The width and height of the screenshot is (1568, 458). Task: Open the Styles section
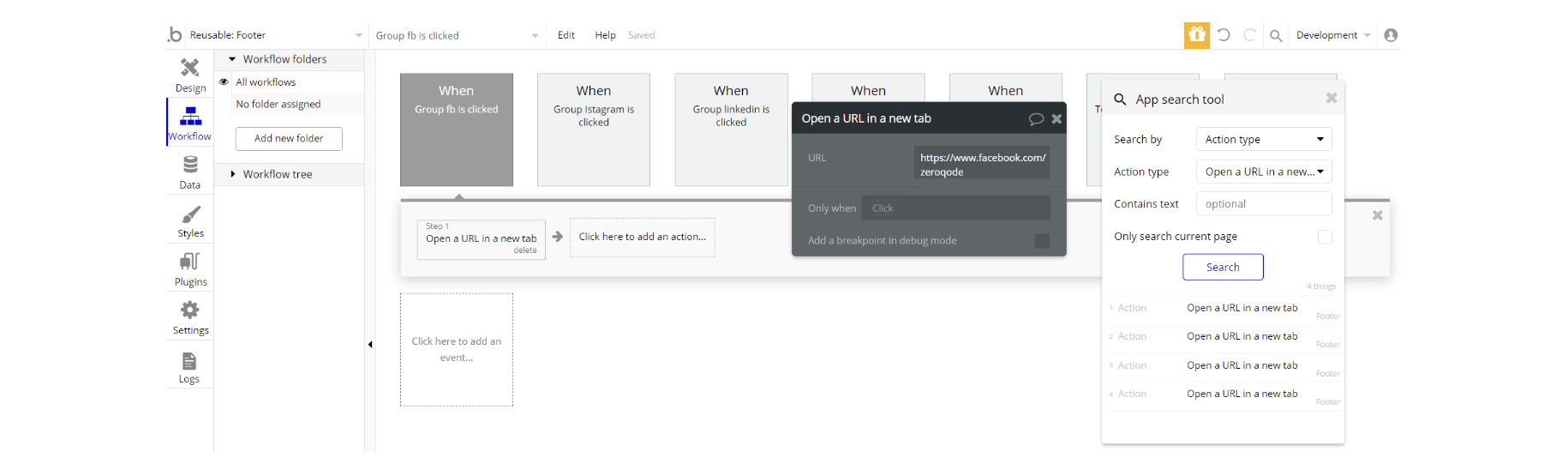click(x=190, y=220)
